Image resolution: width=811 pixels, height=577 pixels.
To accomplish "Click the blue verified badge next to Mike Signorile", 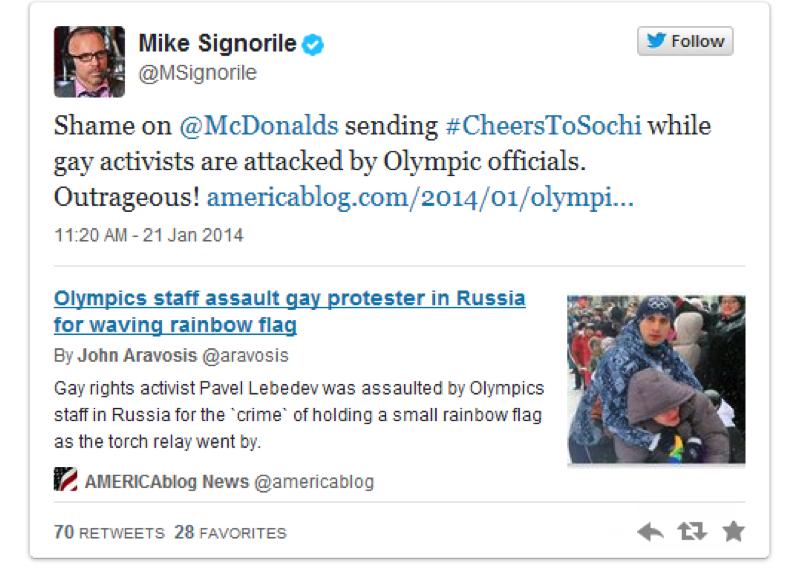I will (313, 44).
